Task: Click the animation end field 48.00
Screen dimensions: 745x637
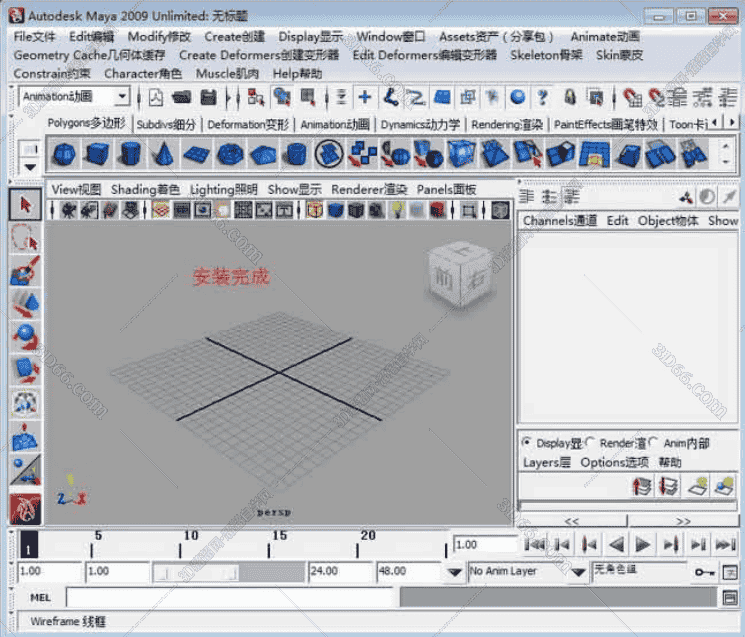Action: point(409,572)
